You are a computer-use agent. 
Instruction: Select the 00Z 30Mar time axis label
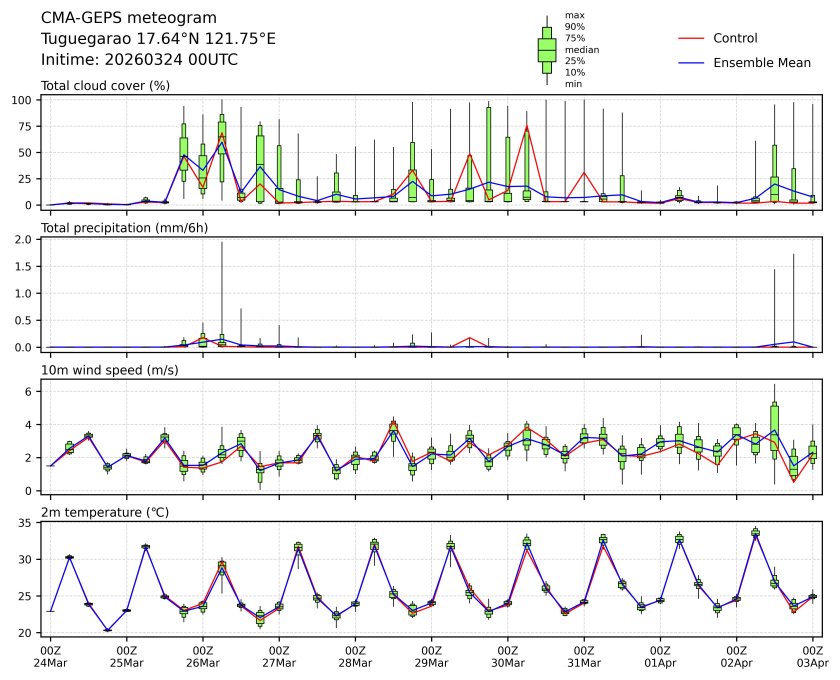pyautogui.click(x=508, y=656)
